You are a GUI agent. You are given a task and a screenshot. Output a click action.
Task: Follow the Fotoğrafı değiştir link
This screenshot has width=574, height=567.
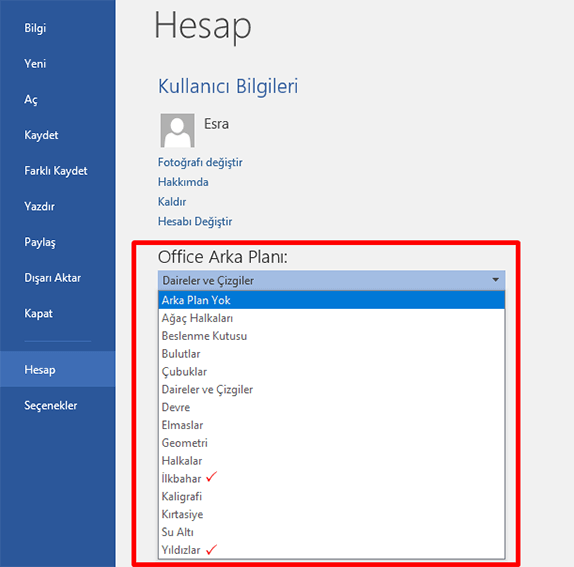pos(200,163)
